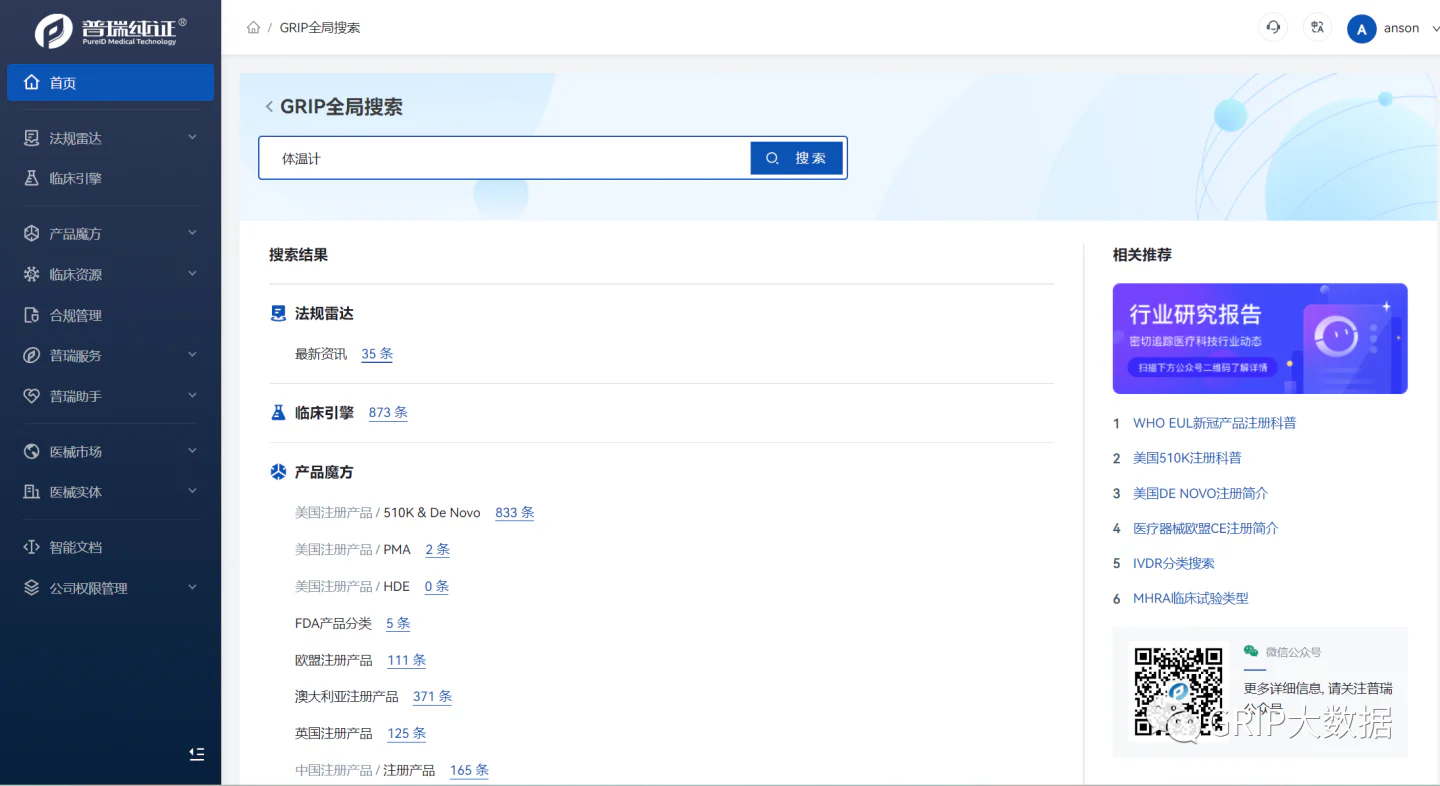Expand the 产品魔方 sidebar menu chevron

click(x=193, y=233)
